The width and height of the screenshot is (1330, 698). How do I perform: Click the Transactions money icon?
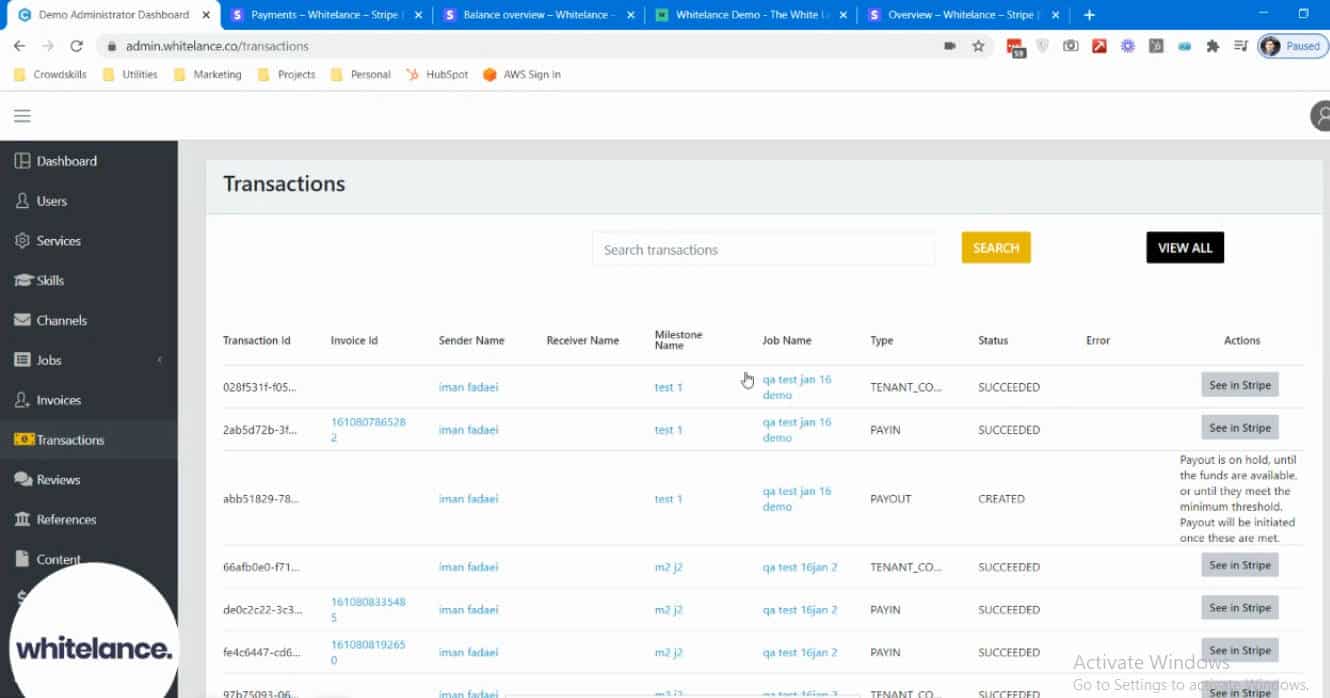[22, 440]
